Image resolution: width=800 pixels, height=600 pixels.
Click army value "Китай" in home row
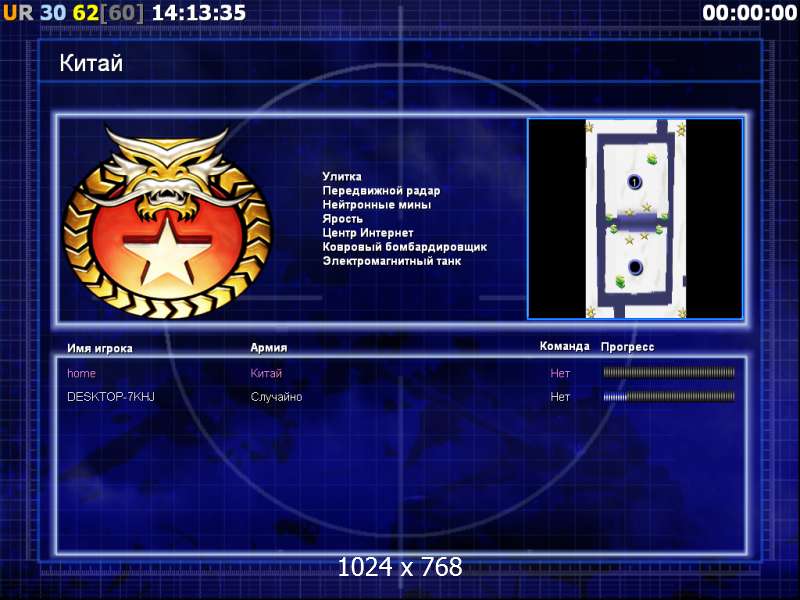click(x=266, y=373)
